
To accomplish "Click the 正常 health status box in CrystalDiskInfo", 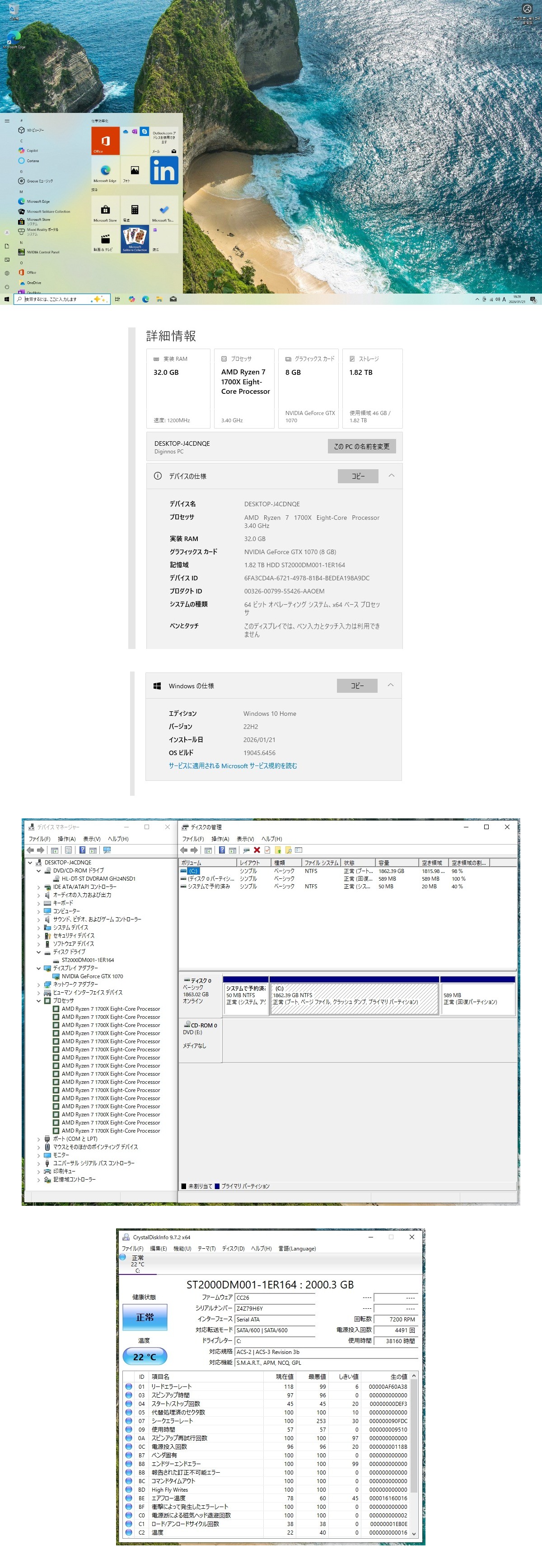I will pos(145,1317).
